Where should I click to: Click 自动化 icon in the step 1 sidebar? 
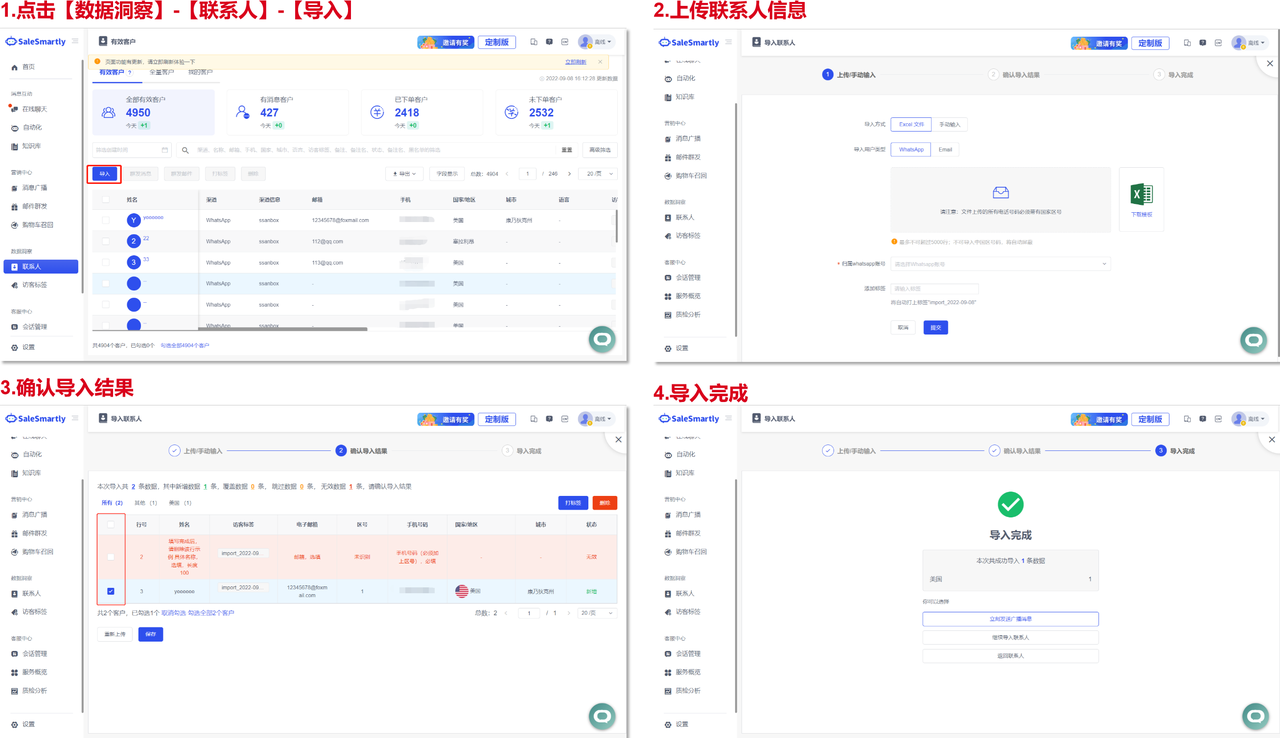pos(14,128)
